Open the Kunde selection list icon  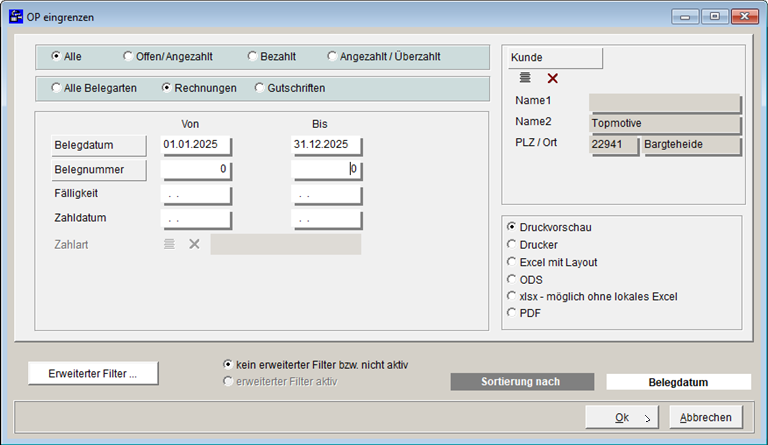525,77
